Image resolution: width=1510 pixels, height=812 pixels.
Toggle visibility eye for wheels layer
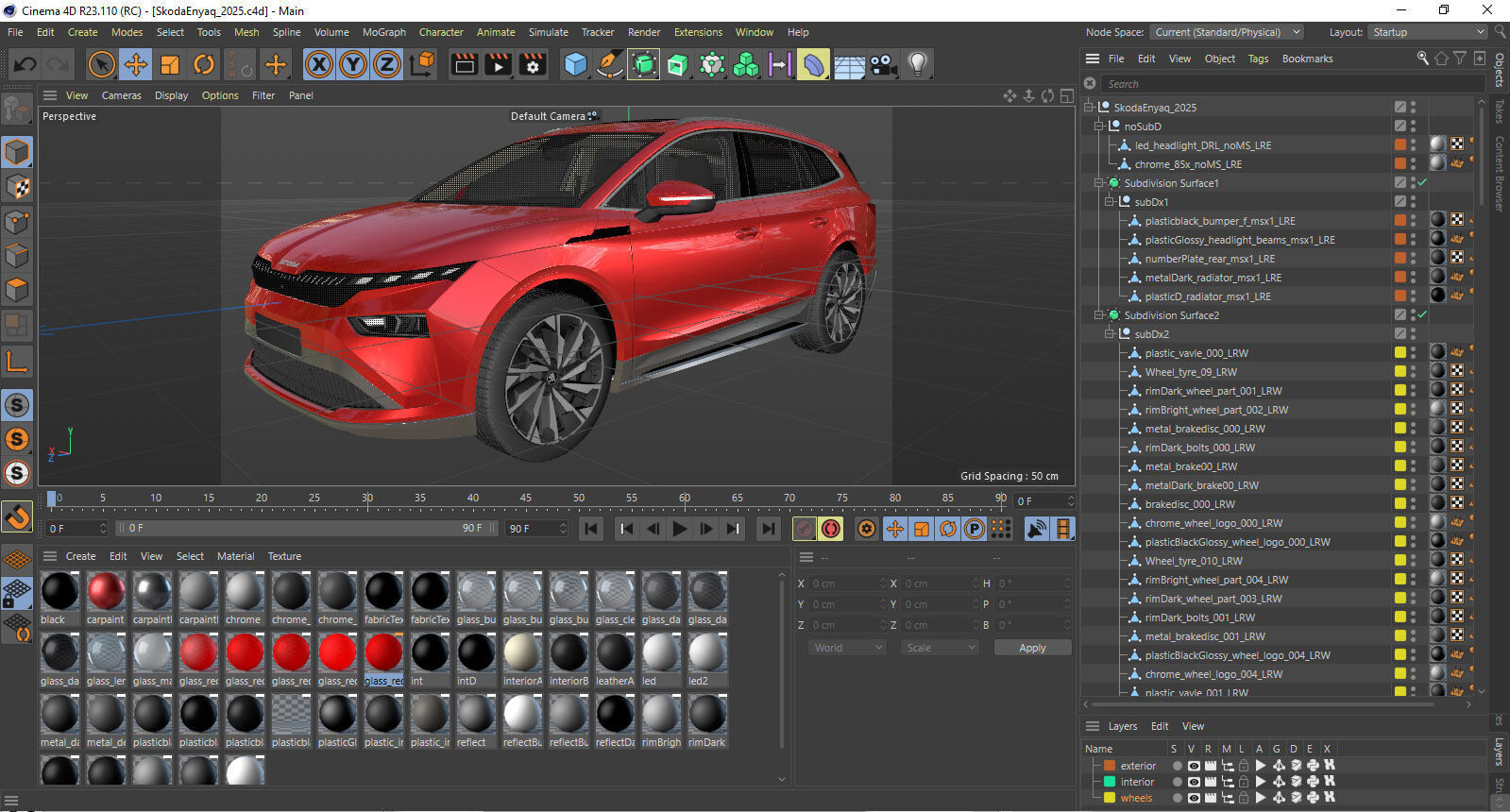1194,798
